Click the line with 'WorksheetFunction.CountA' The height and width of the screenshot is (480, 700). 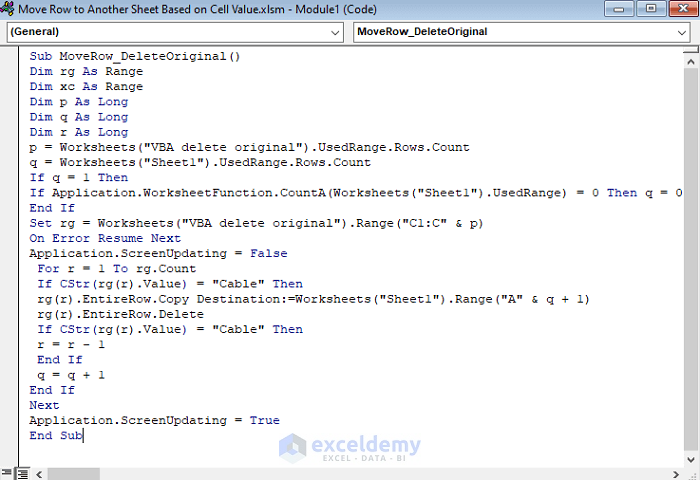coord(356,193)
